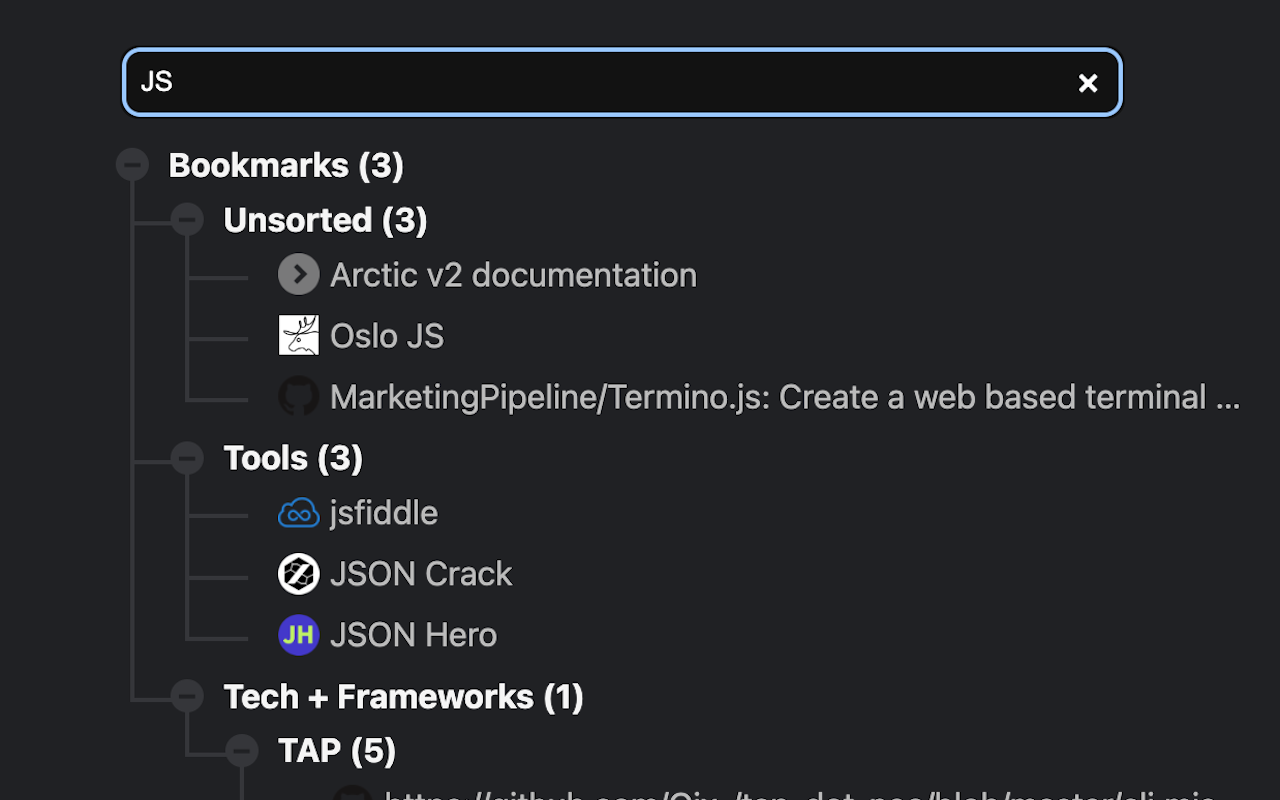Screen dimensions: 1280x800
Task: Open the Oslo JS bookmark
Action: [x=387, y=336]
